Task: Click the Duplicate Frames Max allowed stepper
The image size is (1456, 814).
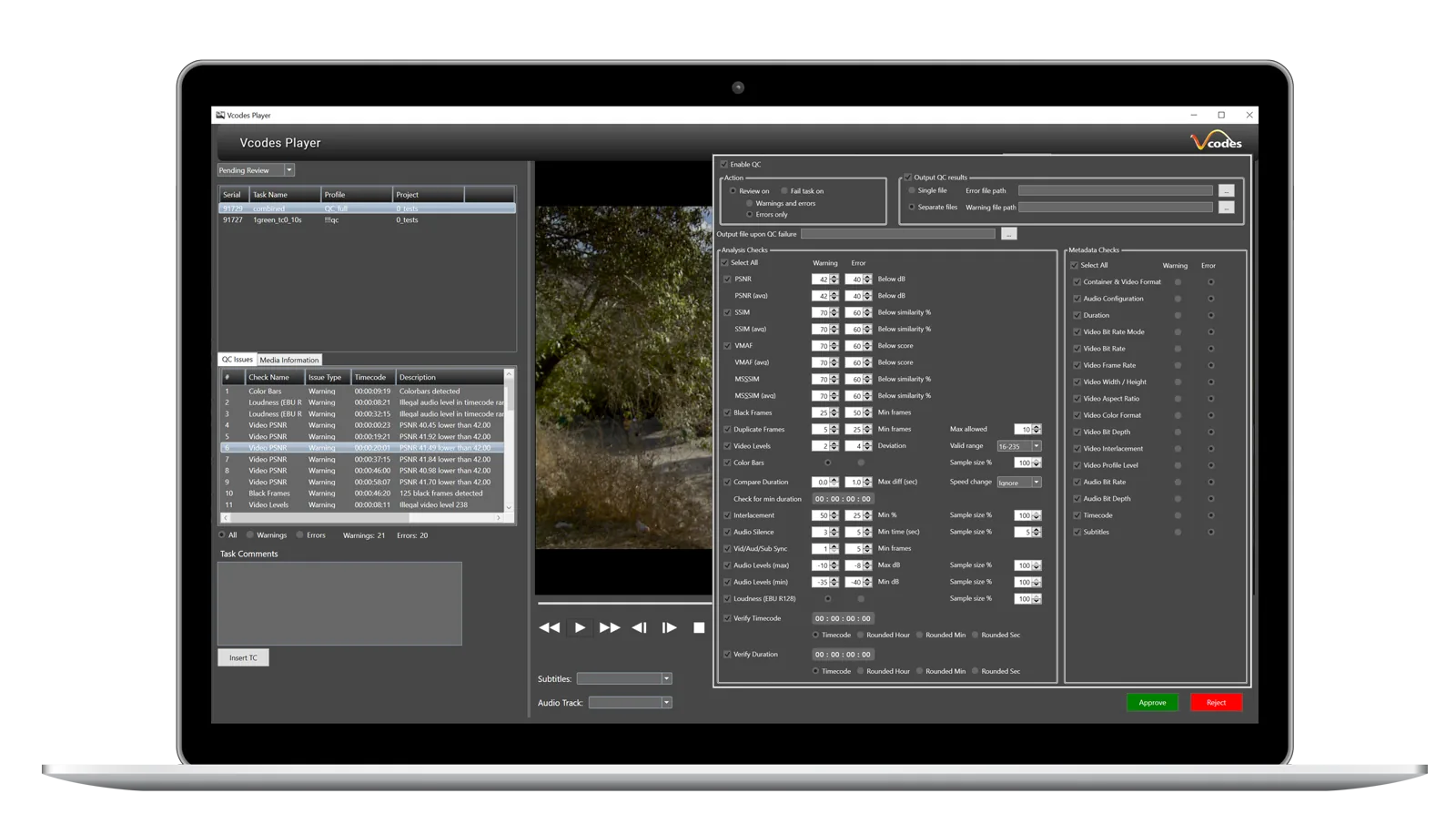Action: [x=1036, y=430]
